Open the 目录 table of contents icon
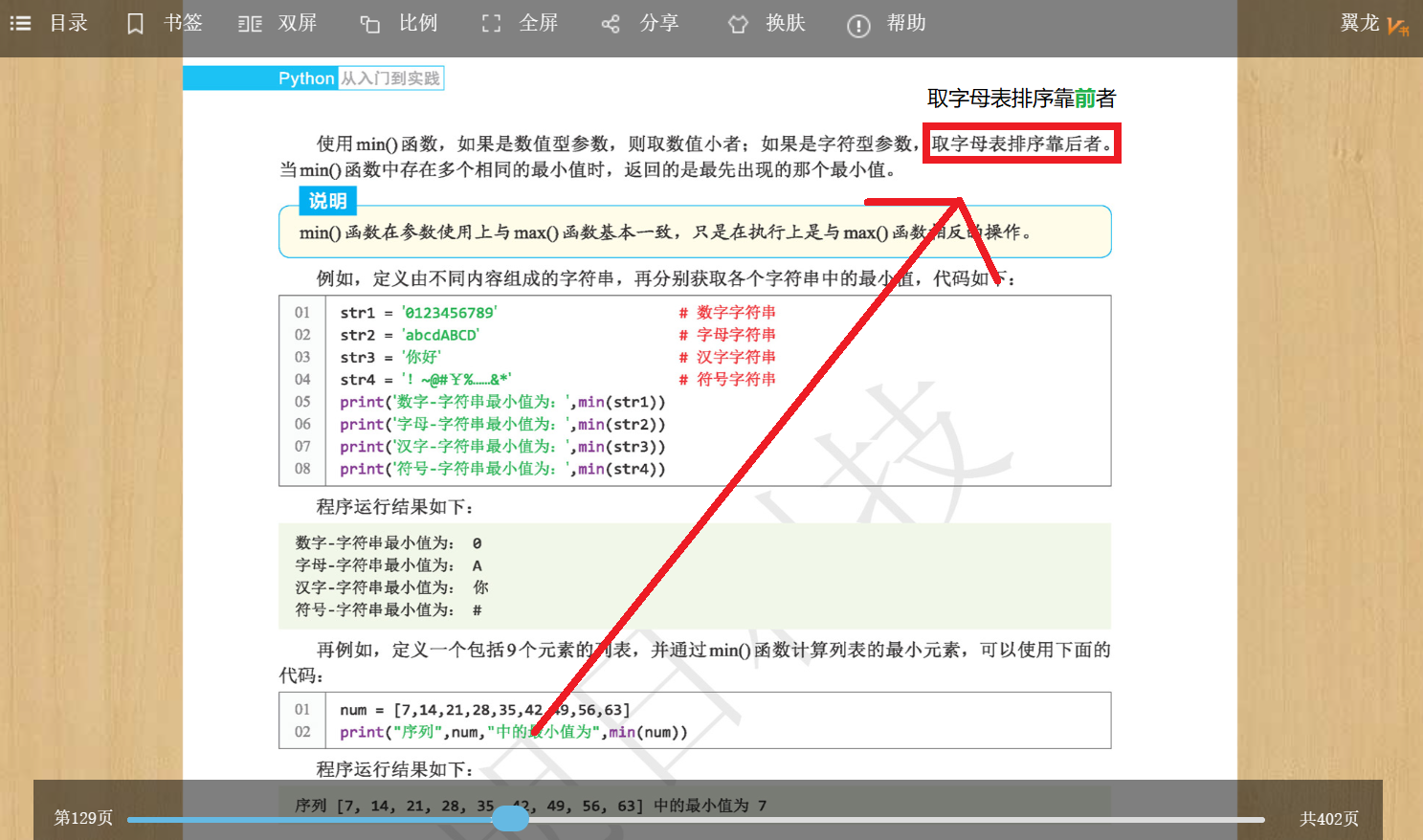The width and height of the screenshot is (1423, 840). (20, 23)
